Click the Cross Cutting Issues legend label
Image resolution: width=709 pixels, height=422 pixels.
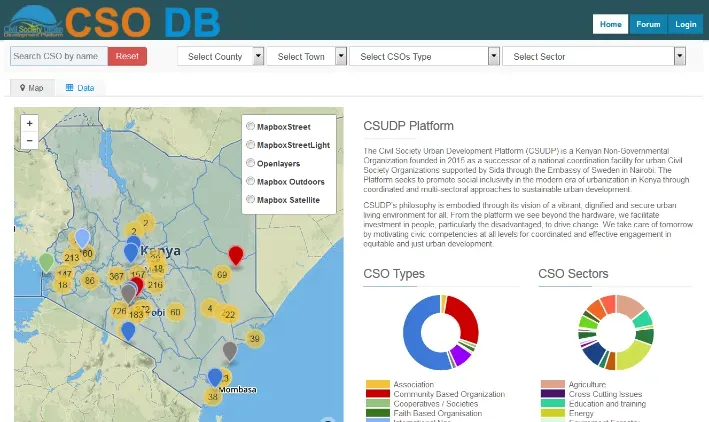click(x=605, y=394)
